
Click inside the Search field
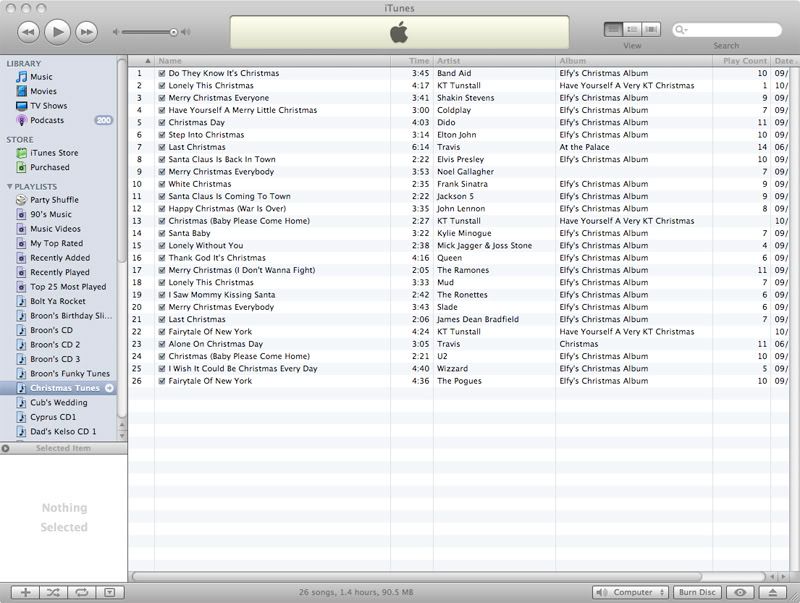point(730,31)
